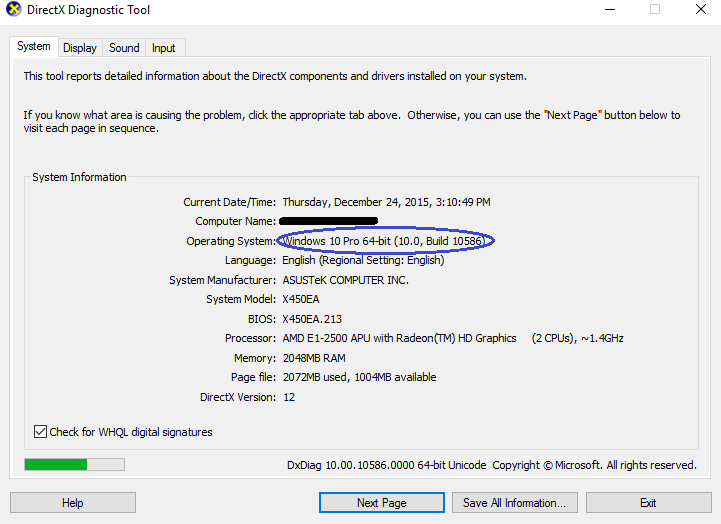
Task: Click the Exit button
Action: (x=648, y=502)
